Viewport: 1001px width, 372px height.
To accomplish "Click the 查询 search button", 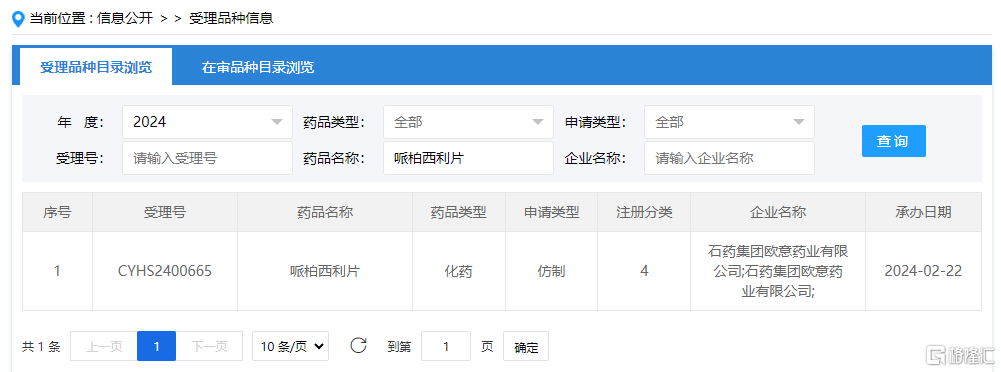I will pos(893,141).
